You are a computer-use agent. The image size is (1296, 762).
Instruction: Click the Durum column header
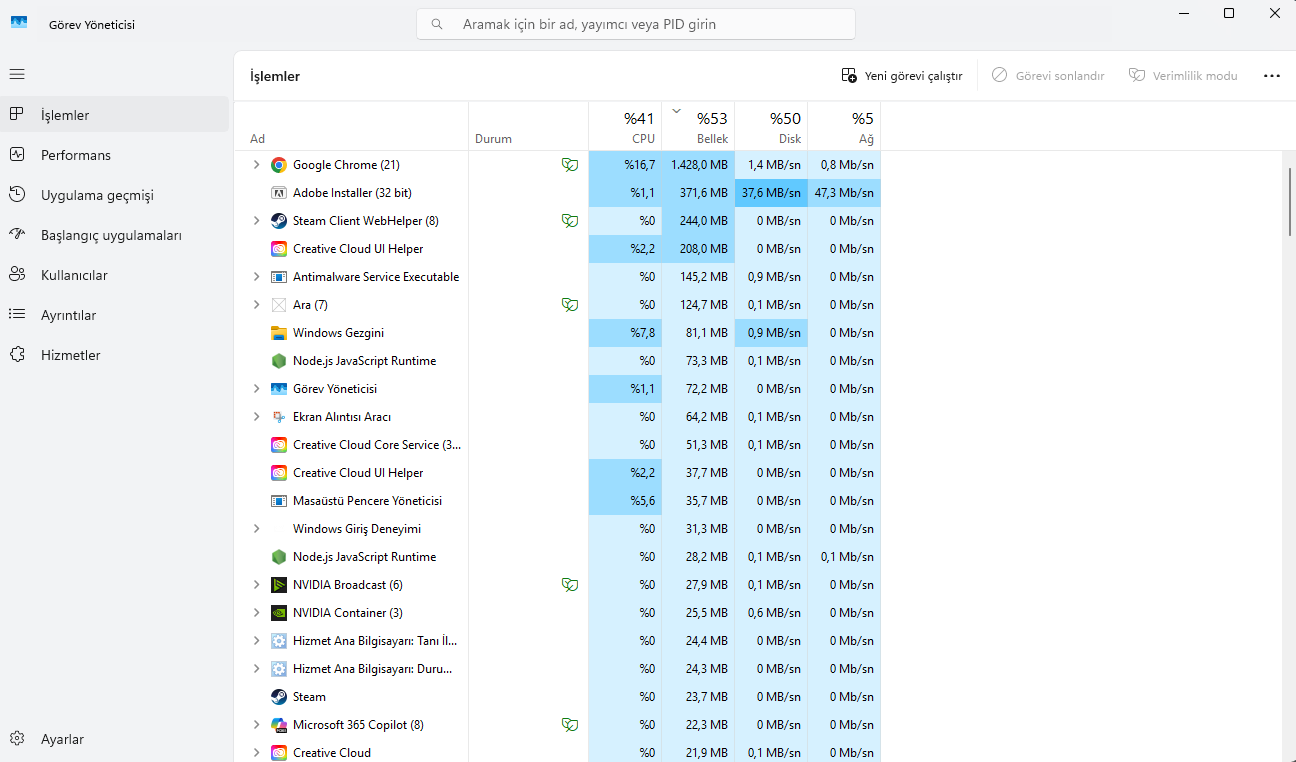[529, 127]
